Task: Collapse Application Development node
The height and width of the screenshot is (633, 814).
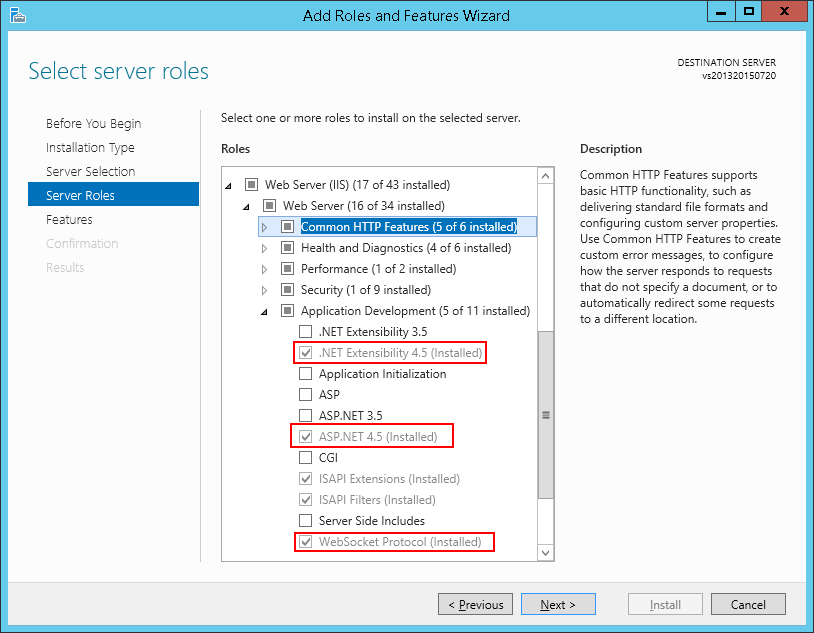Action: click(x=264, y=312)
